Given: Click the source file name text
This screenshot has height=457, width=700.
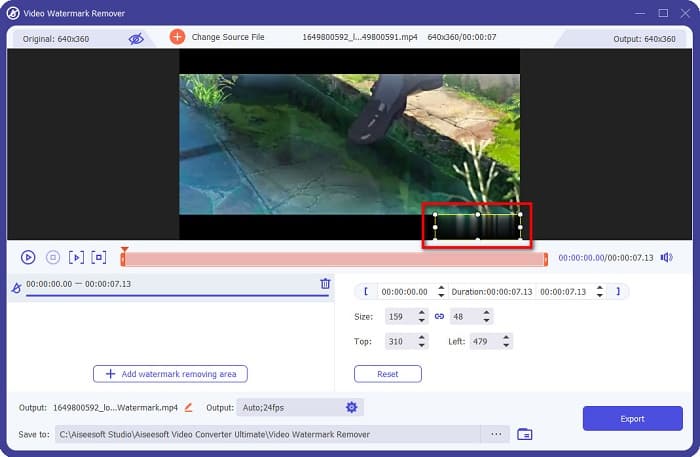Looking at the screenshot, I should tap(360, 37).
